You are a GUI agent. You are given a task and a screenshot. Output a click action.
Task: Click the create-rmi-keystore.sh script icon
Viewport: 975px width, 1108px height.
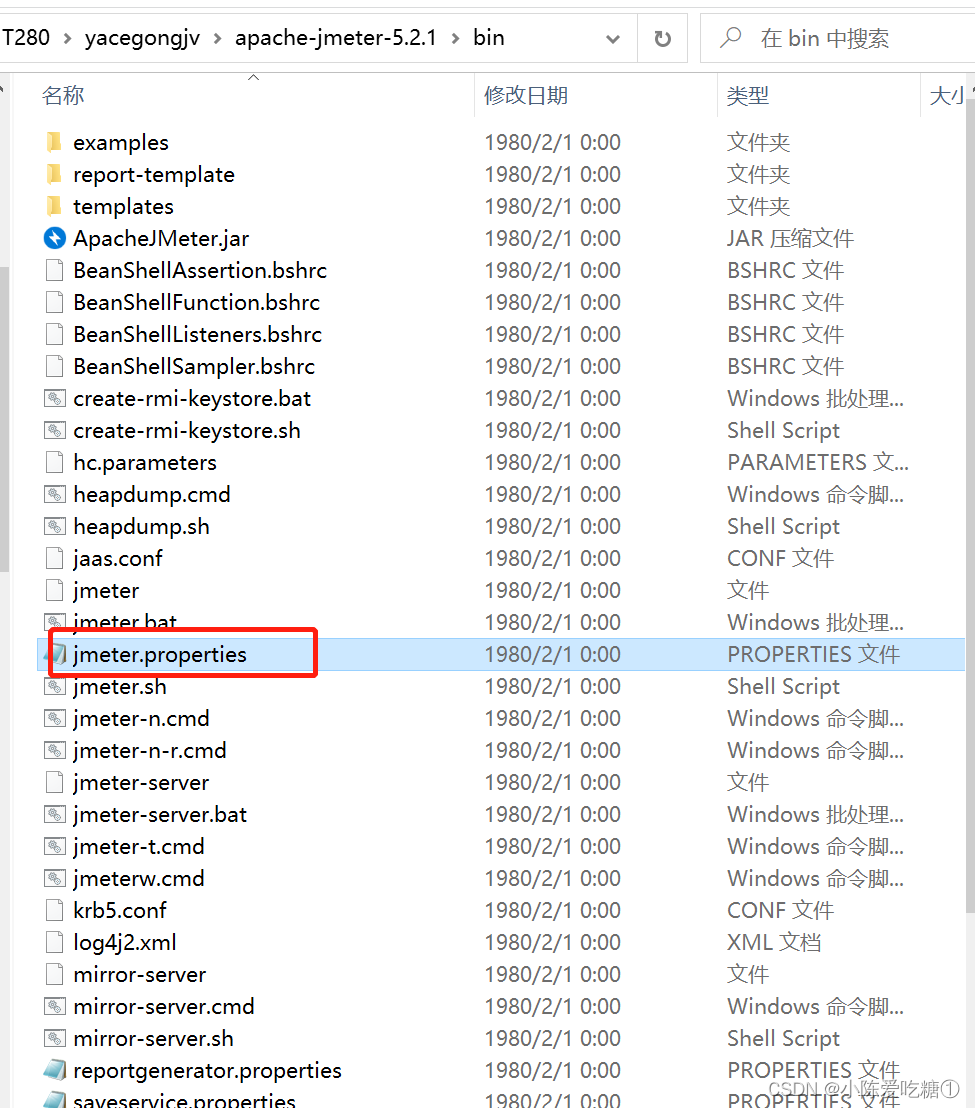(54, 430)
